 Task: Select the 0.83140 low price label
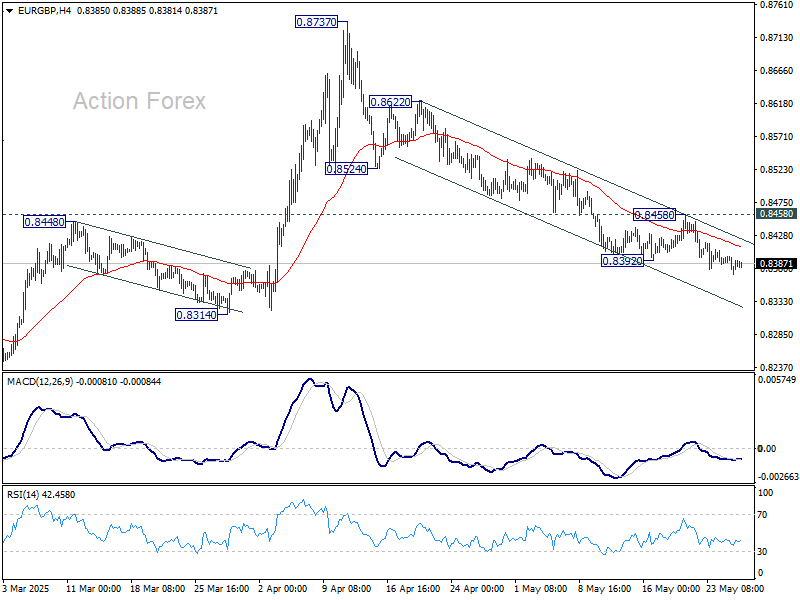pyautogui.click(x=196, y=315)
